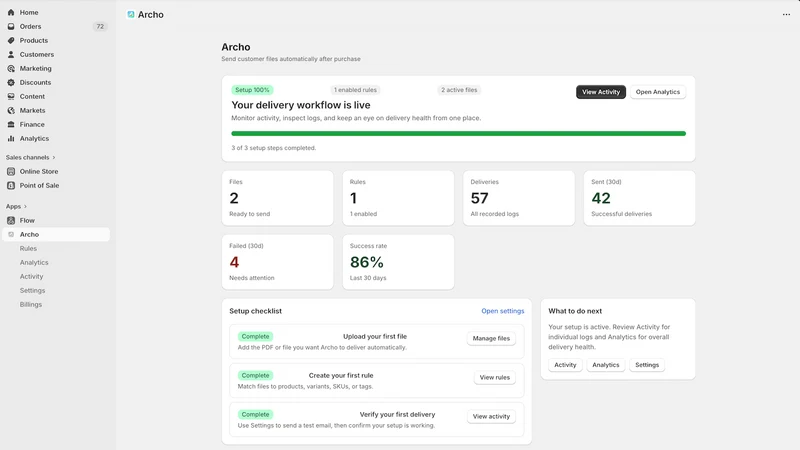Click Complete badge for Create your first rule
Image resolution: width=800 pixels, height=450 pixels.
[x=255, y=376]
